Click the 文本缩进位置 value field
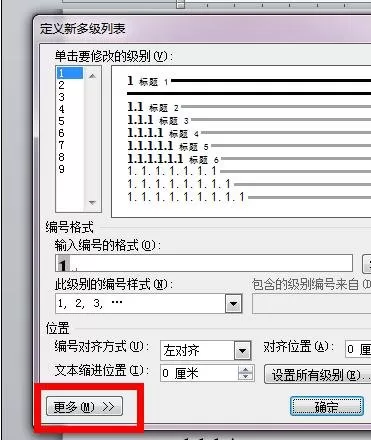This screenshot has width=371, height=440. pyautogui.click(x=199, y=373)
